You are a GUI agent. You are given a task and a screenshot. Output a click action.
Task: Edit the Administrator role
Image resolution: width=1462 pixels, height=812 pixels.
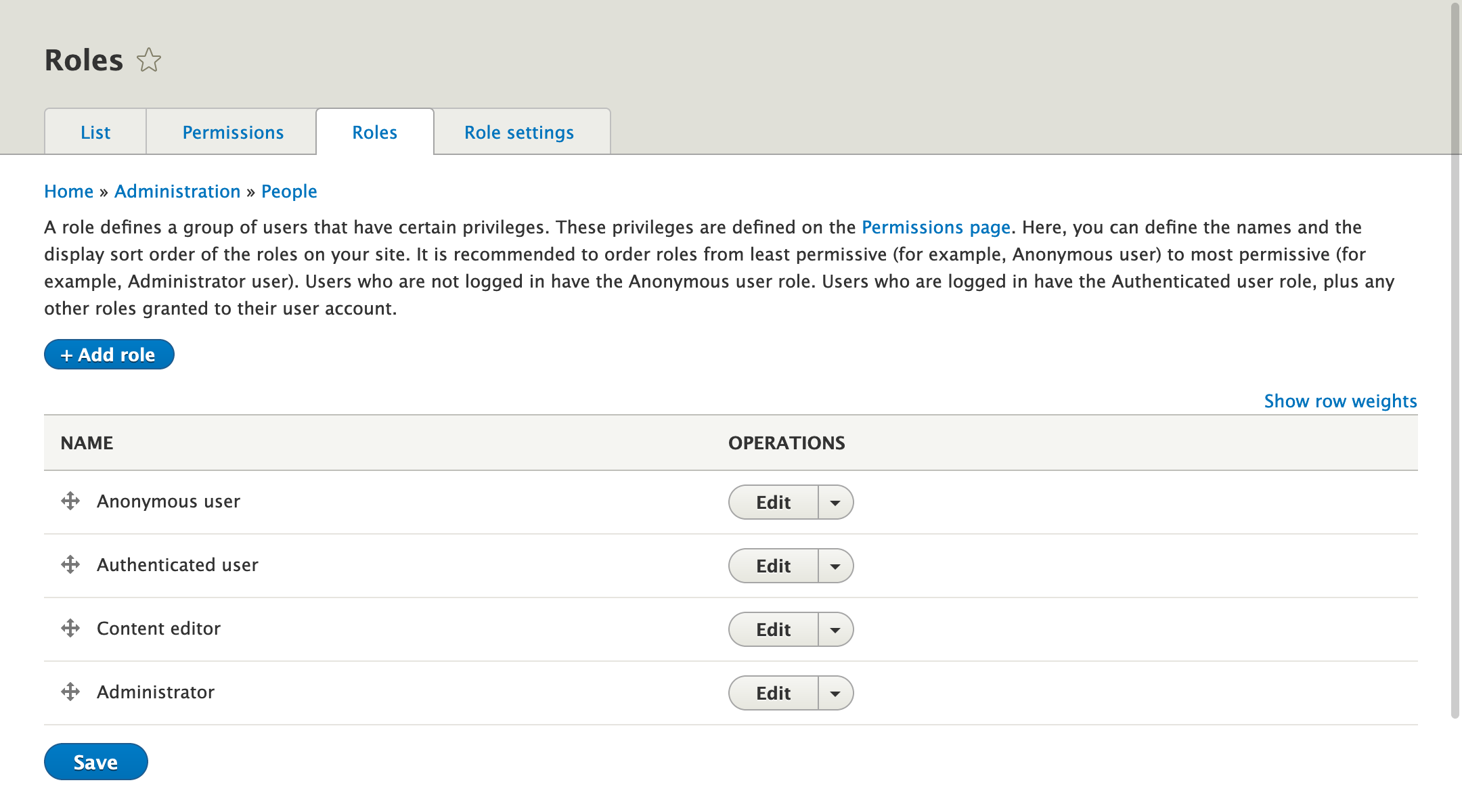[x=774, y=692]
